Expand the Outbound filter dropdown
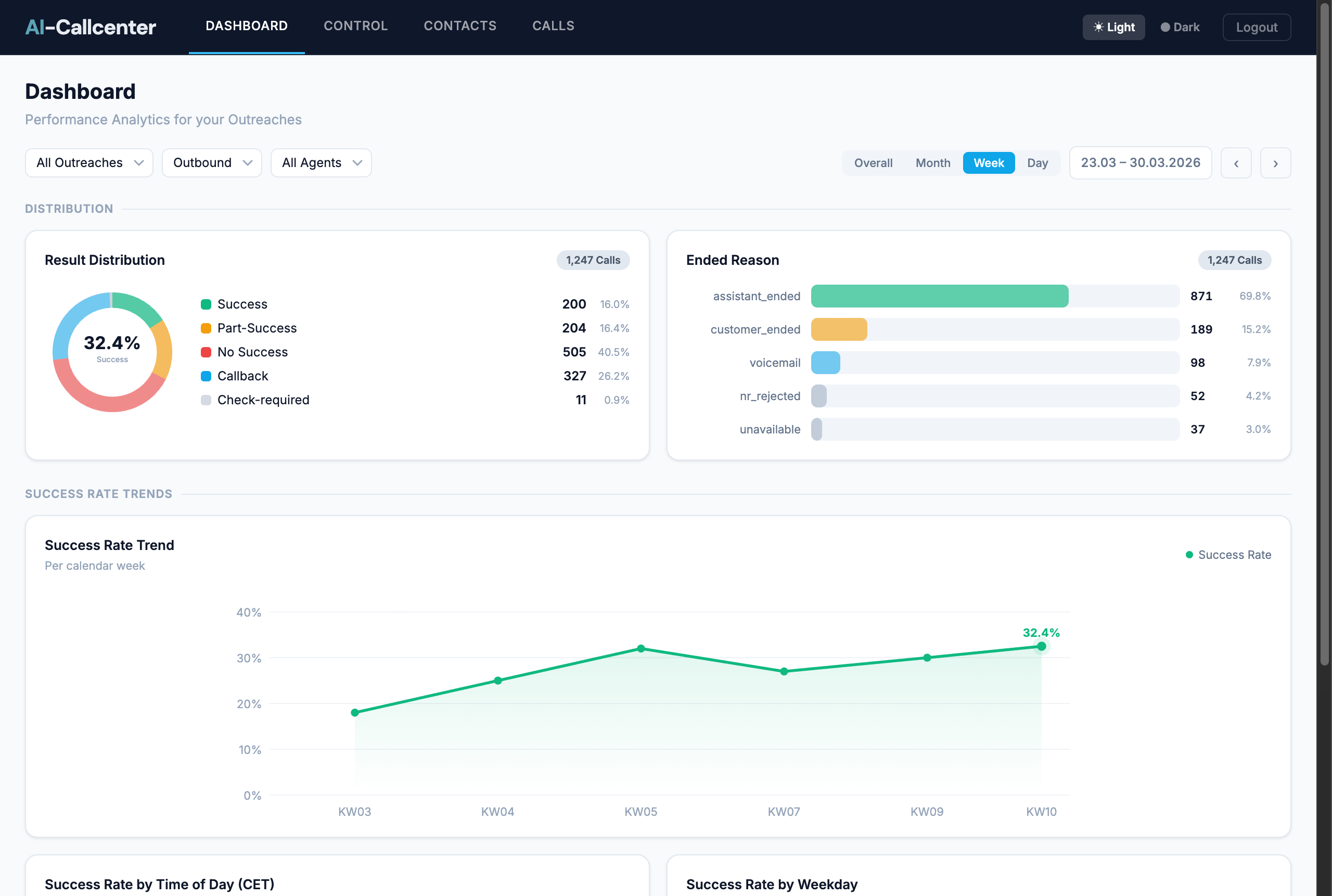1332x896 pixels. coord(211,163)
